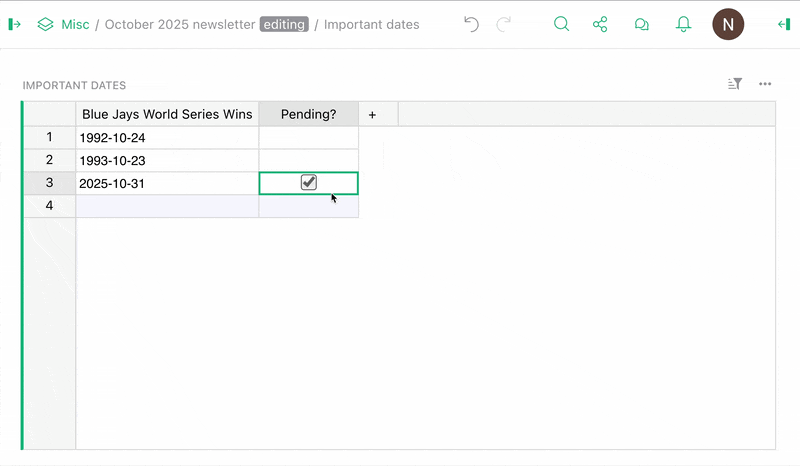
Task: Add a new column with plus button
Action: coord(372,115)
